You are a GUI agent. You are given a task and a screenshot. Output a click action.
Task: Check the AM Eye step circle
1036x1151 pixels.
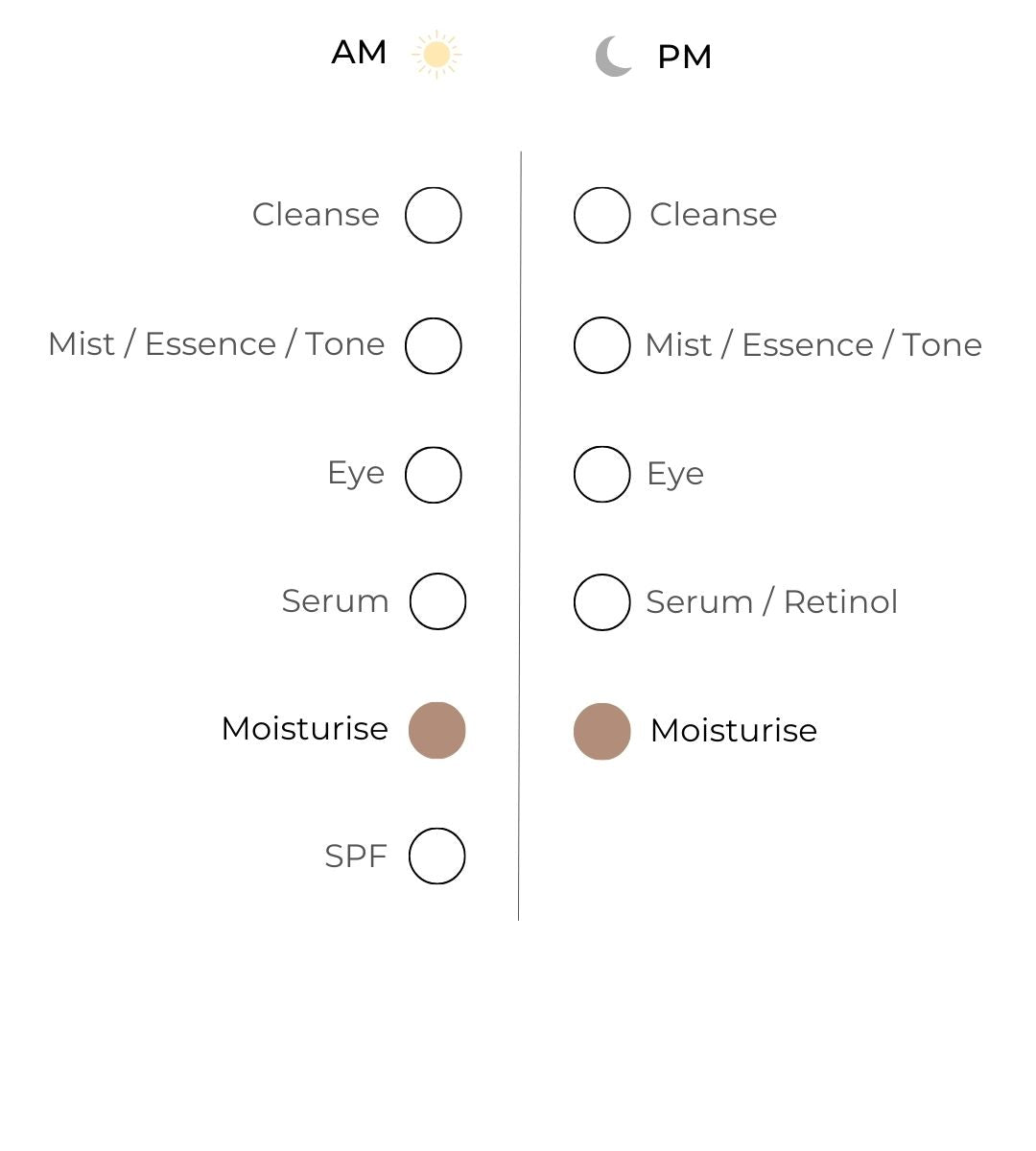click(434, 475)
